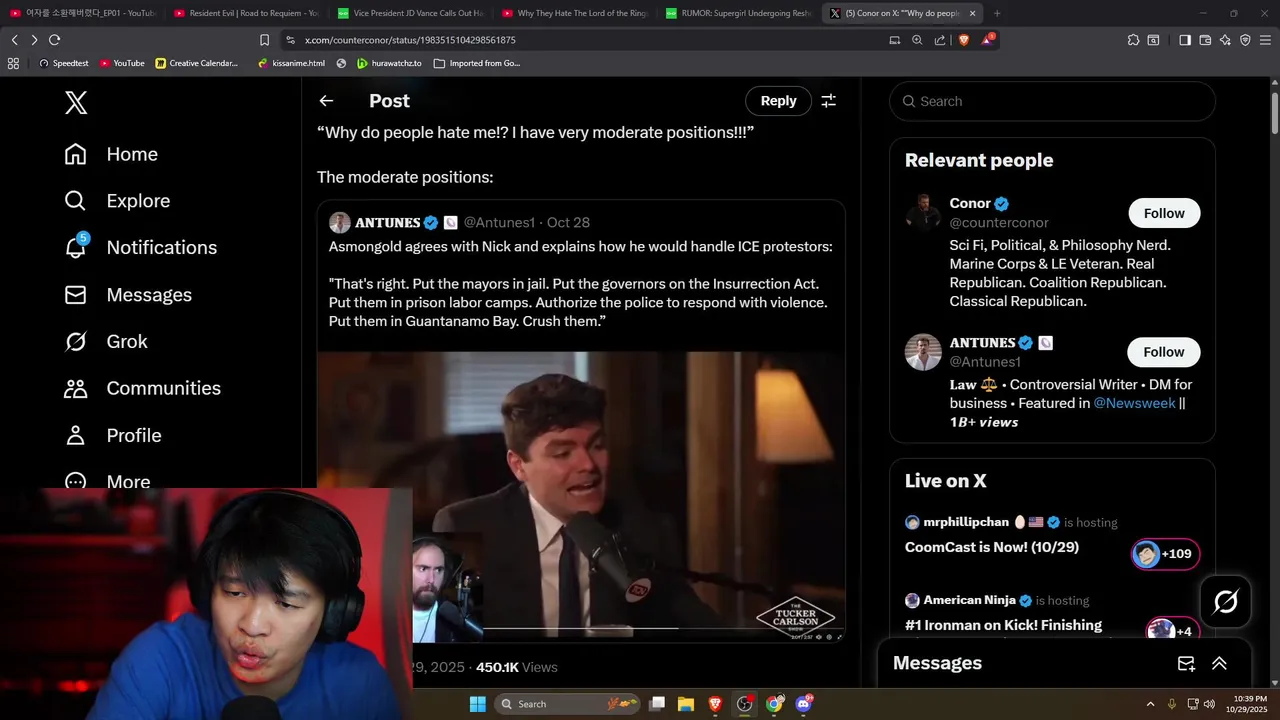Switch to RUMOR: Supergirl tab
Image resolution: width=1280 pixels, height=720 pixels.
coord(737,13)
